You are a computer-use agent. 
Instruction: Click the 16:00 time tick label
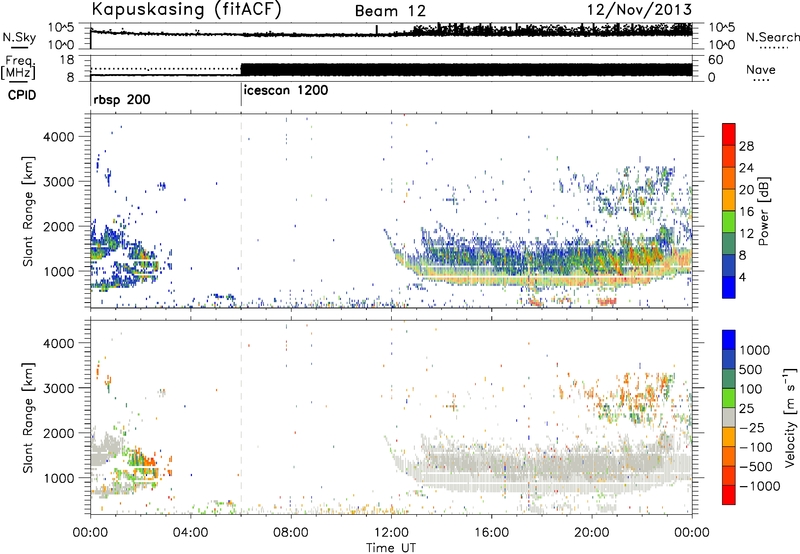pos(491,533)
